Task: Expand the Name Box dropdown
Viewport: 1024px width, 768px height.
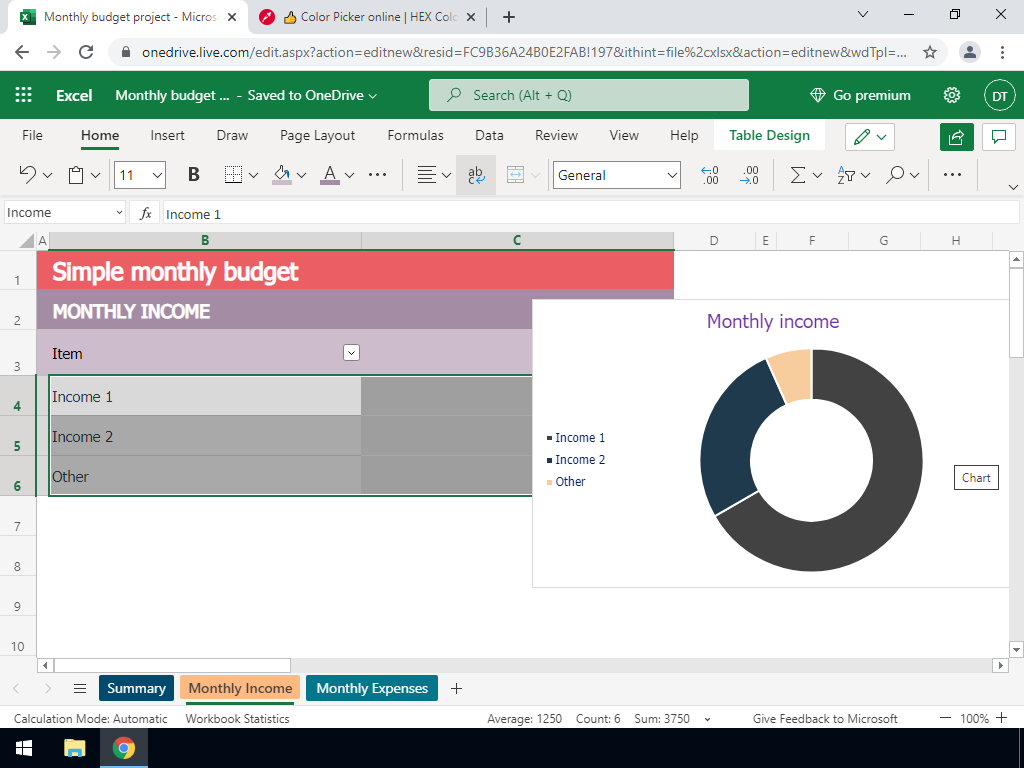Action: [118, 213]
